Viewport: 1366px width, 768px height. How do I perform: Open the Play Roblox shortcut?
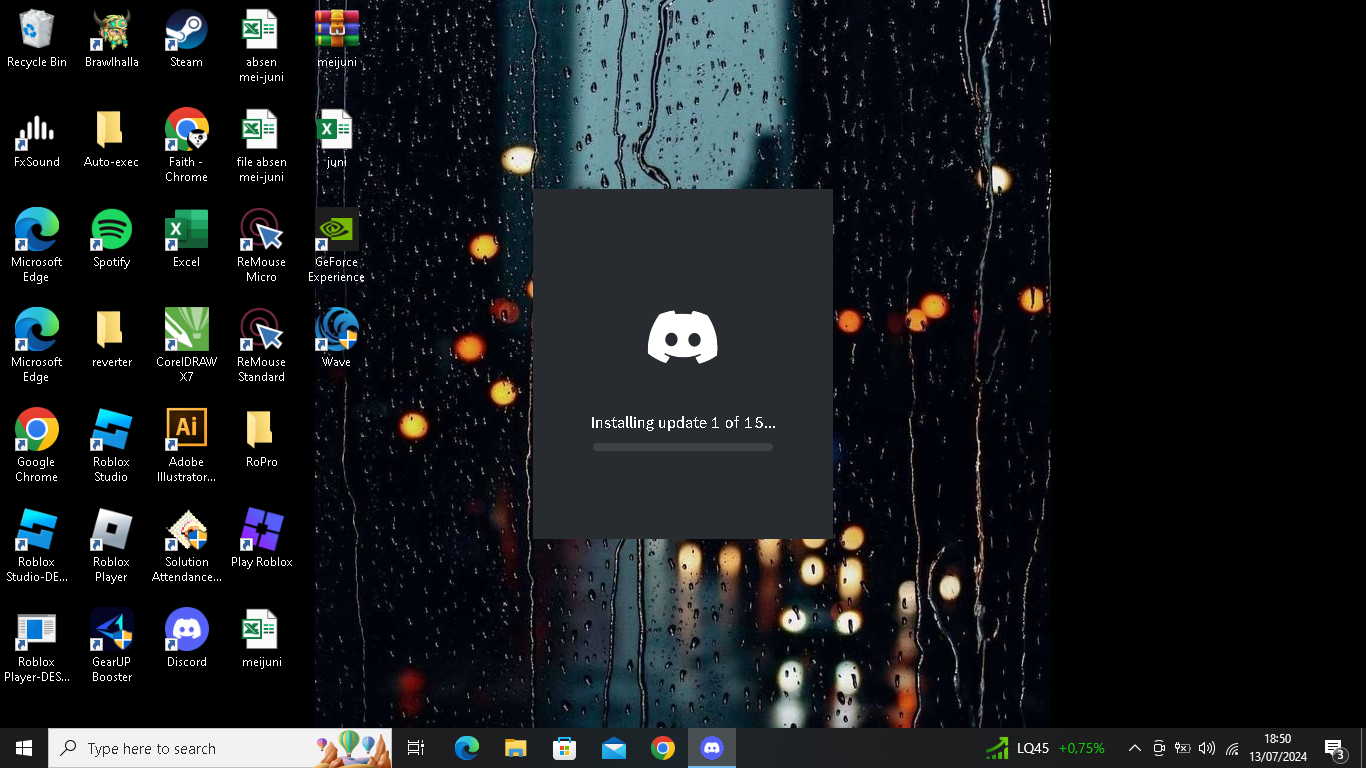point(261,540)
